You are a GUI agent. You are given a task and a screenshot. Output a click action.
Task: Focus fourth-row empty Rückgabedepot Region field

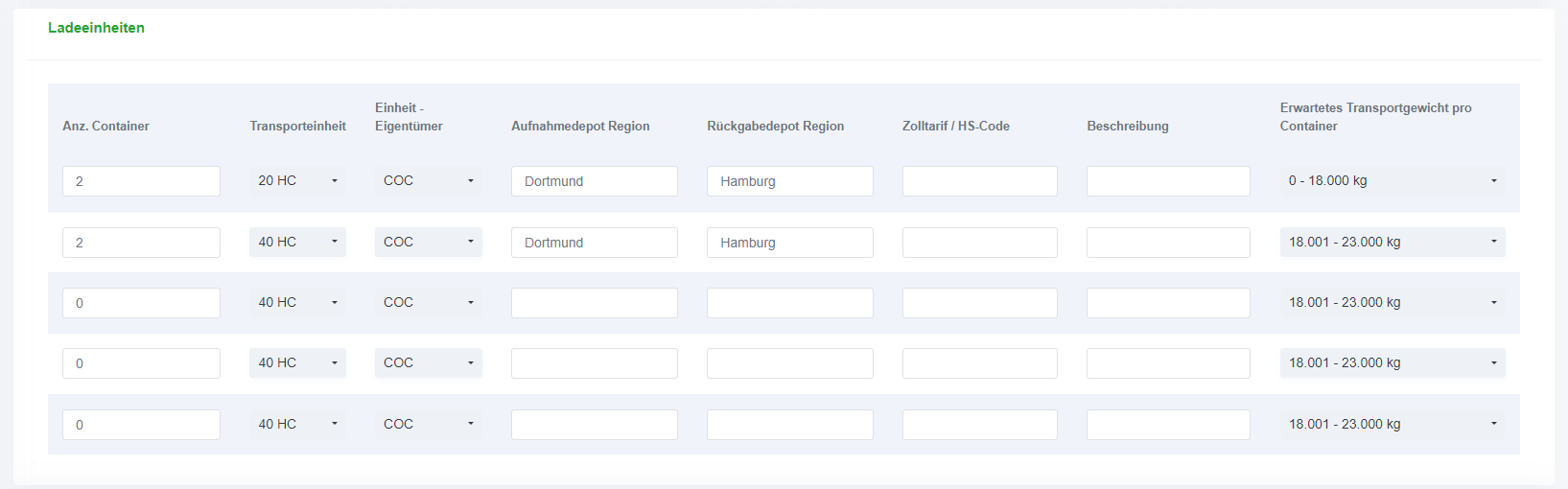pyautogui.click(x=789, y=363)
